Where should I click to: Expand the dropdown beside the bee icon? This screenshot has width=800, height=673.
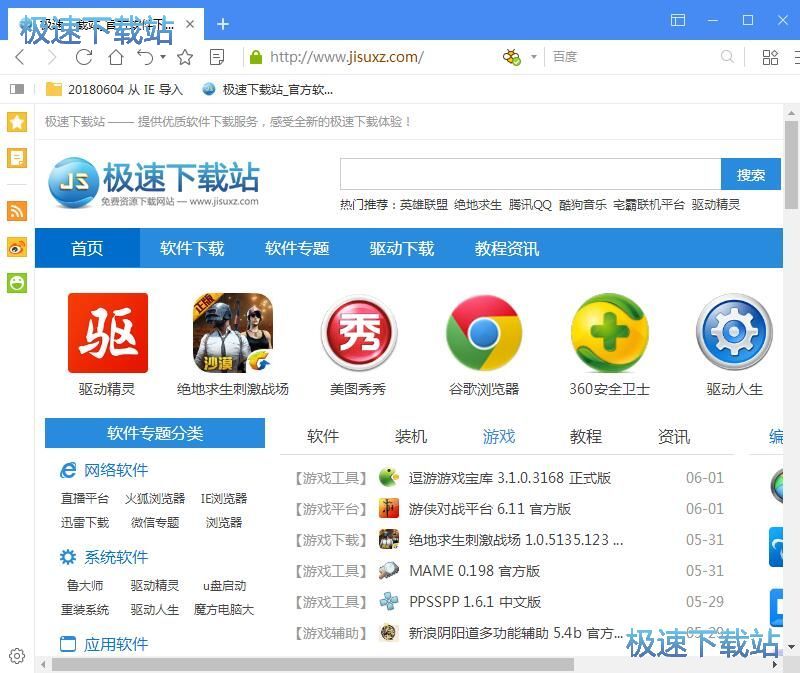click(x=534, y=57)
